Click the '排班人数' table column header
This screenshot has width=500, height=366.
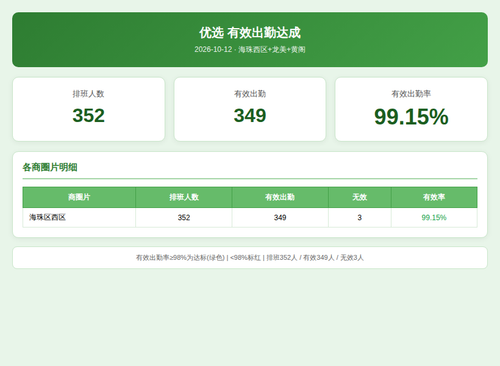pos(184,197)
